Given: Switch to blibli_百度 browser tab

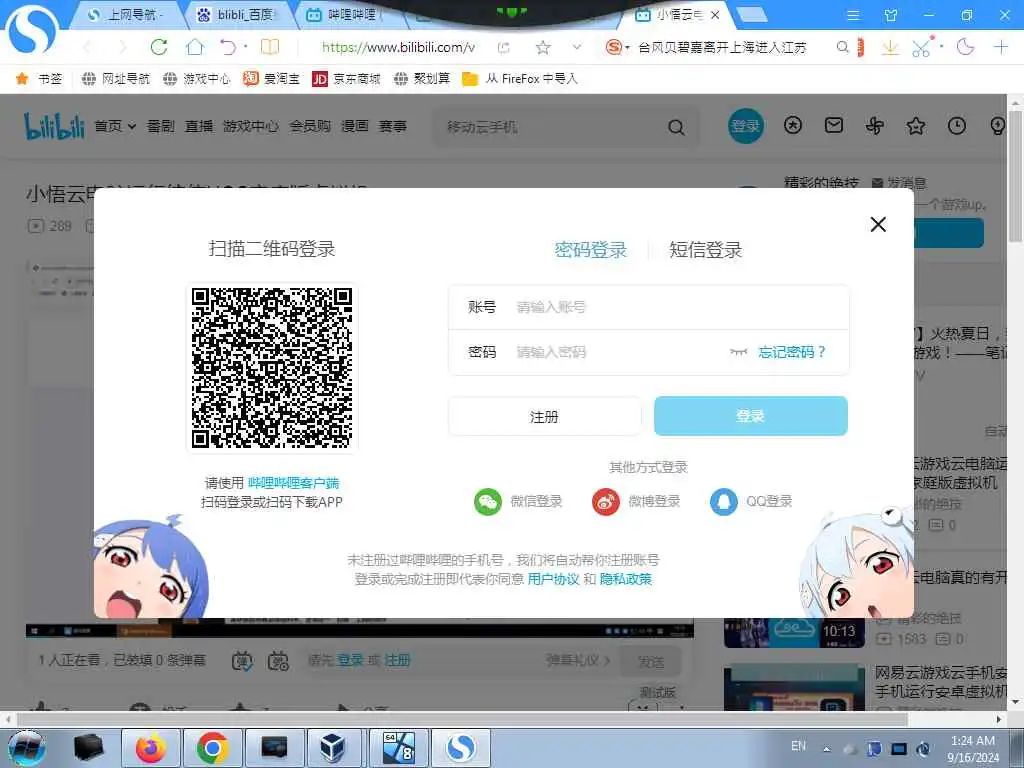Looking at the screenshot, I should click(240, 14).
